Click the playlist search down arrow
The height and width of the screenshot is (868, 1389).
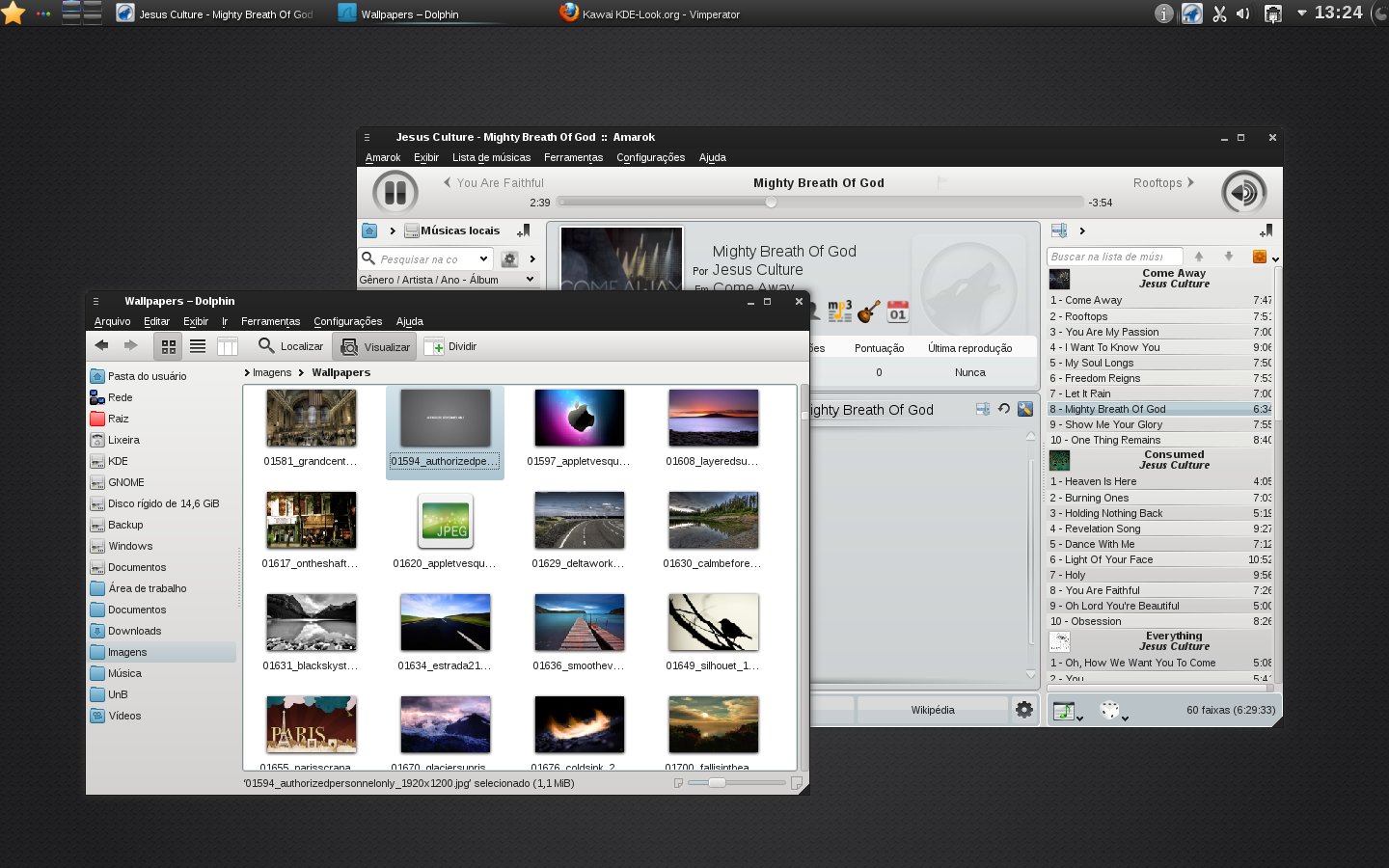(x=1229, y=257)
